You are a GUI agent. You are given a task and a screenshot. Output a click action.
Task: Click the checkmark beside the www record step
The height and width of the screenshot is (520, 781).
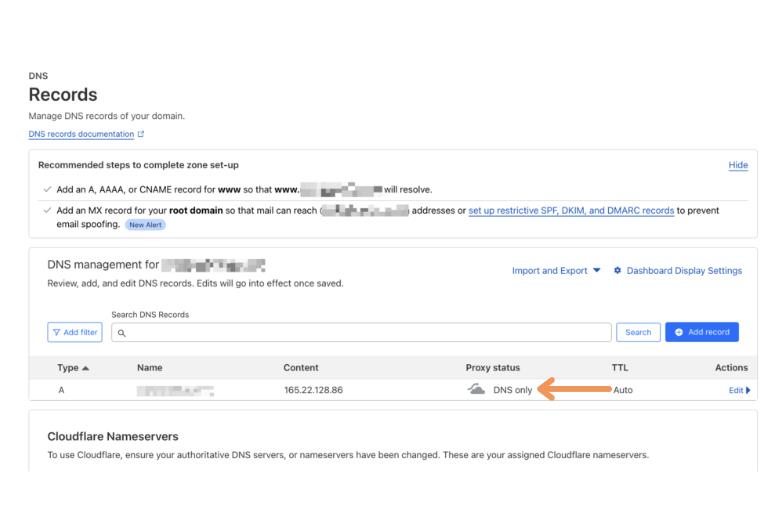[x=47, y=189]
